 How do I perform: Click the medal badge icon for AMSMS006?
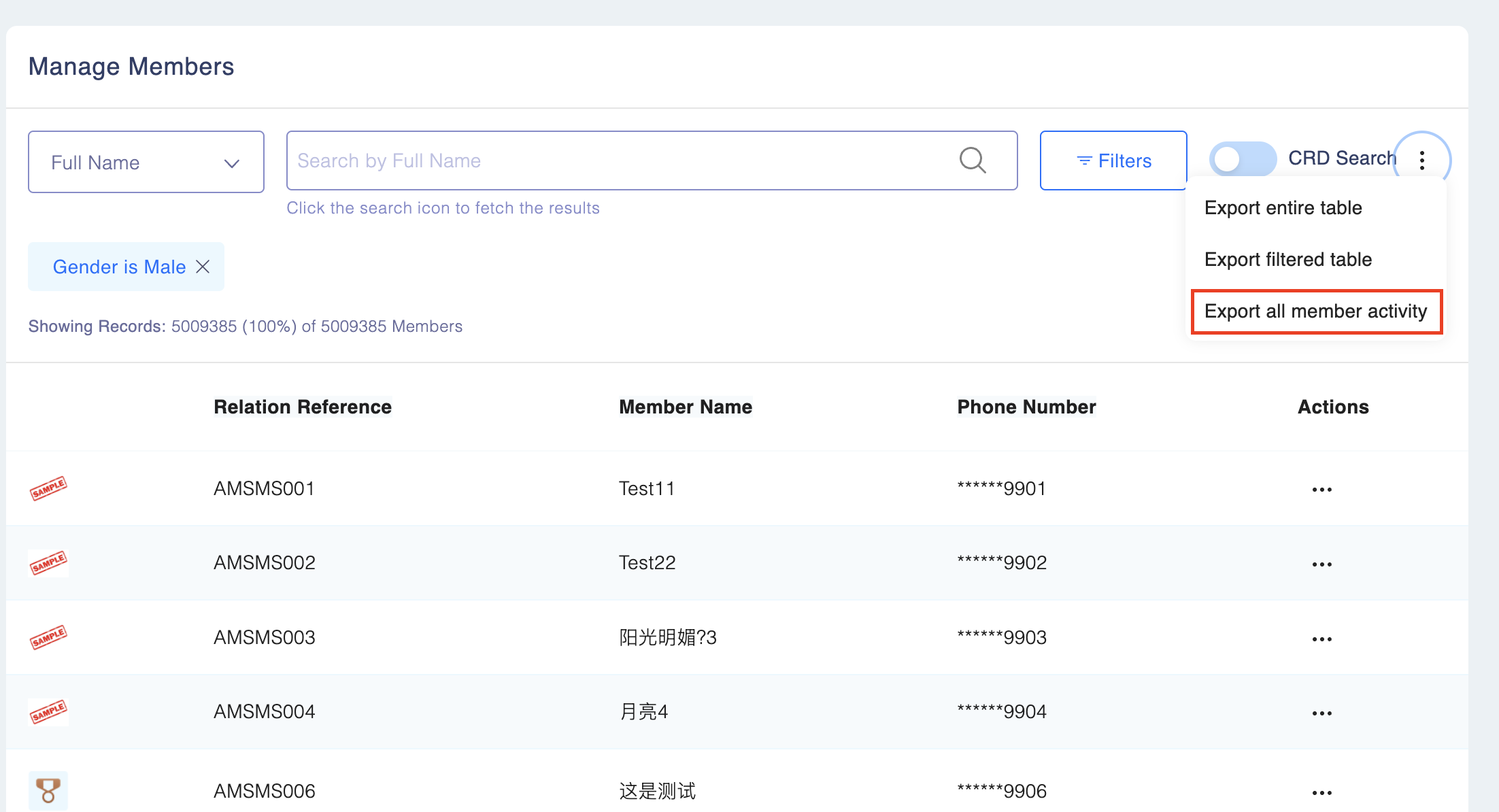(48, 790)
